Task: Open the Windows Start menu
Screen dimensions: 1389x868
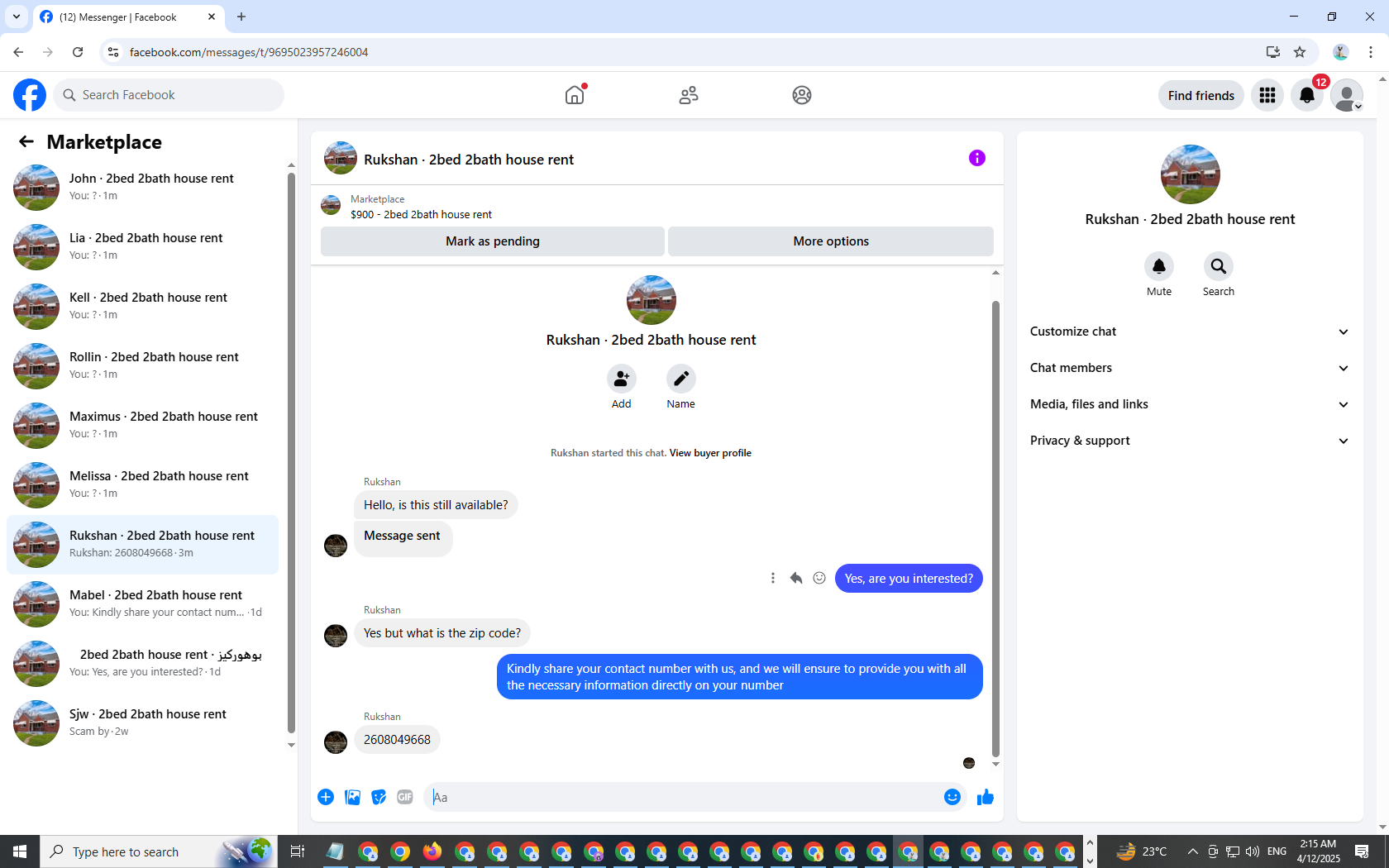Action: 20,851
